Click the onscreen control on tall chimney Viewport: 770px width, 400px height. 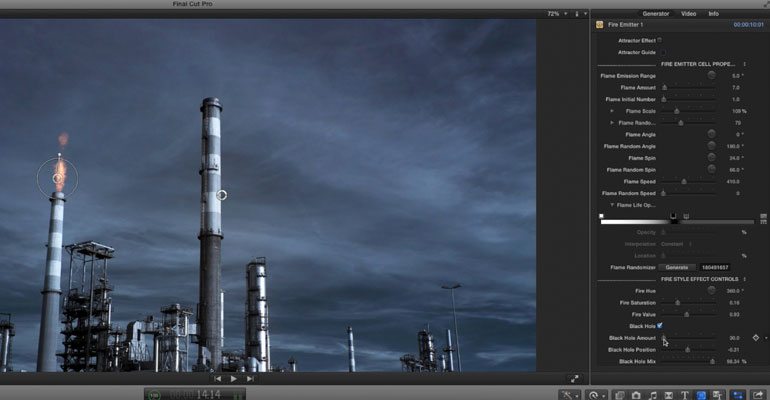click(x=221, y=195)
